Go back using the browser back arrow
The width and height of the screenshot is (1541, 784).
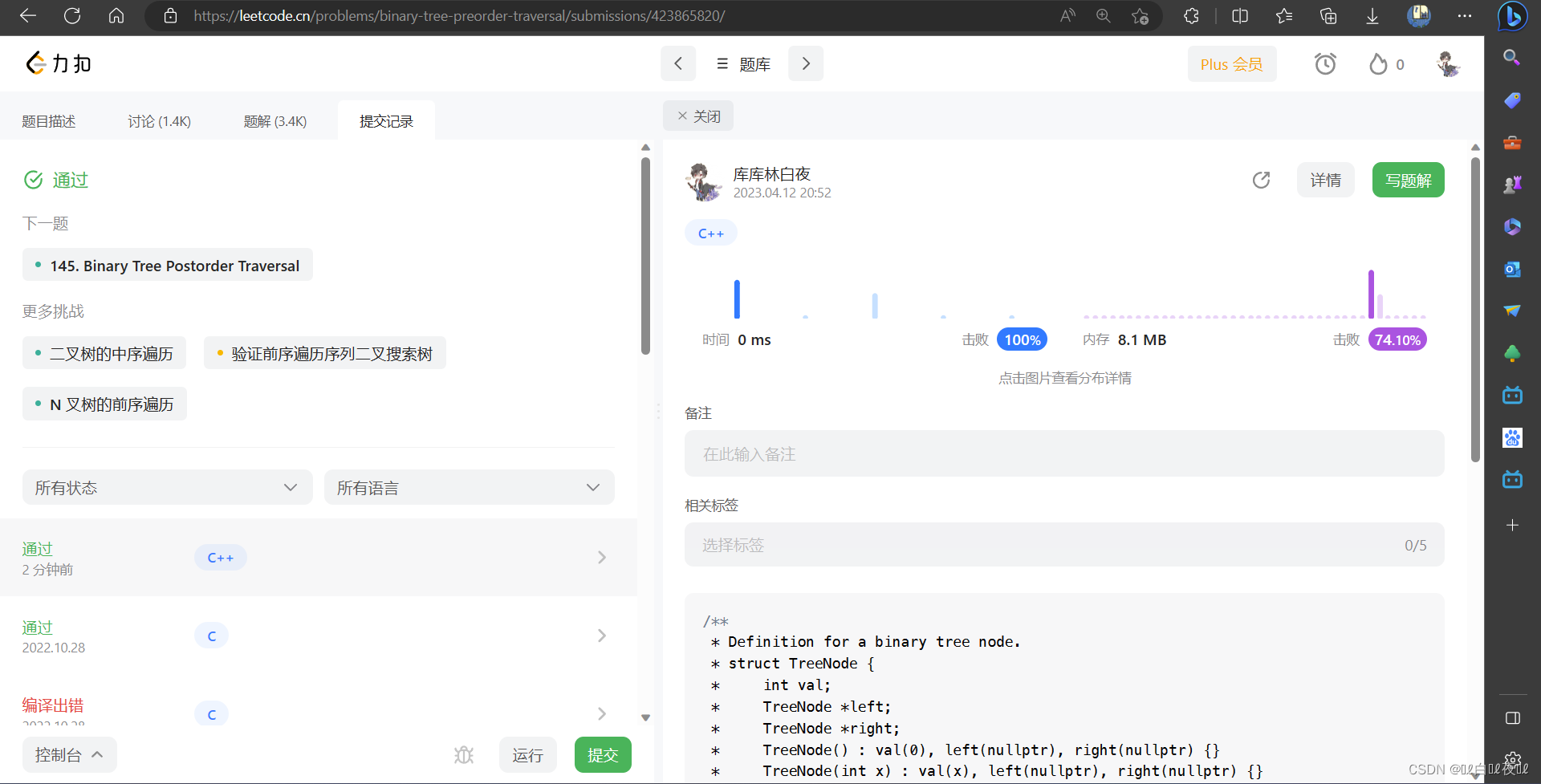[x=28, y=16]
